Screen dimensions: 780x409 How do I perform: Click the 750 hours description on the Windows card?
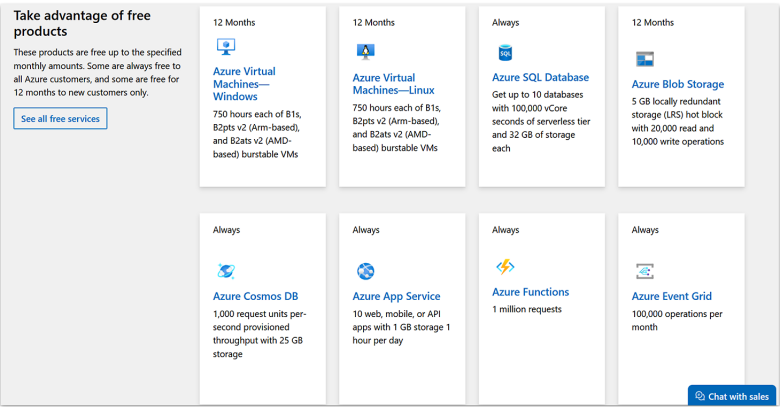[257, 134]
